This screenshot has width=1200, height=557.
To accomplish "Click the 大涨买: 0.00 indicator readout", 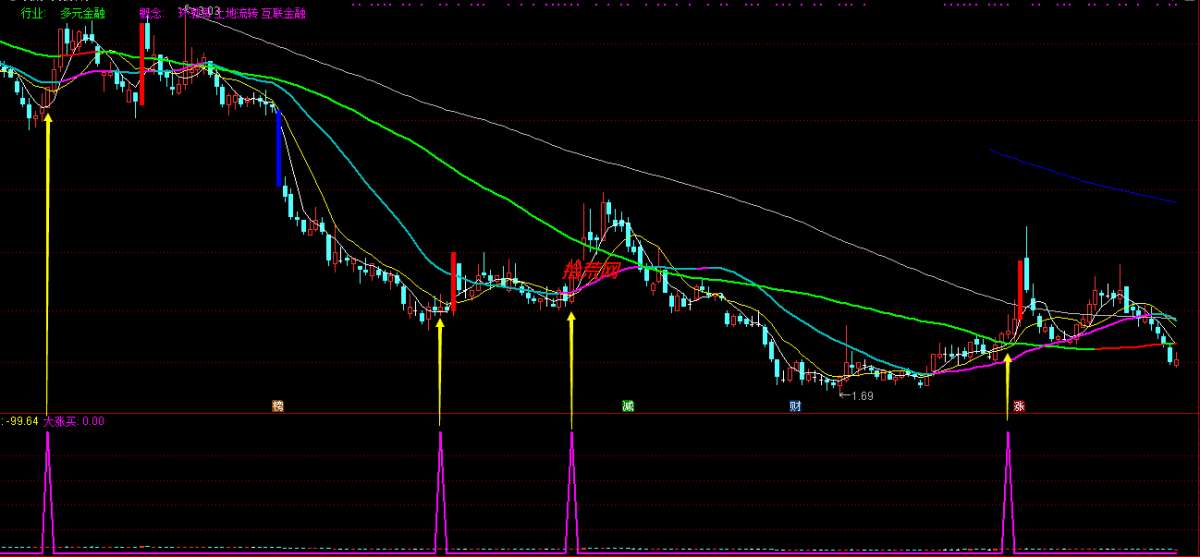I will 73,421.
